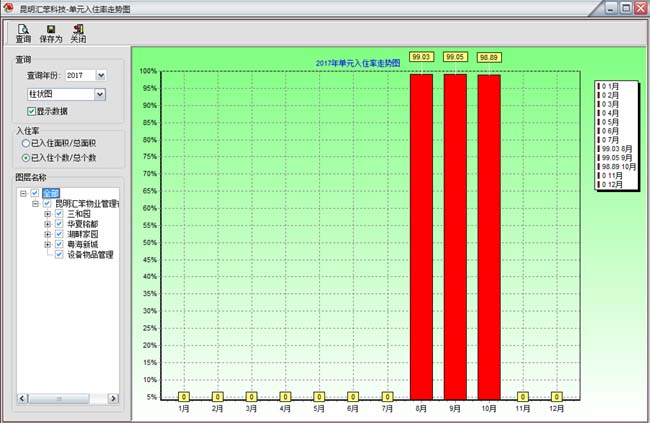Uncheck the 设备物品管理 checkbox

pyautogui.click(x=59, y=254)
